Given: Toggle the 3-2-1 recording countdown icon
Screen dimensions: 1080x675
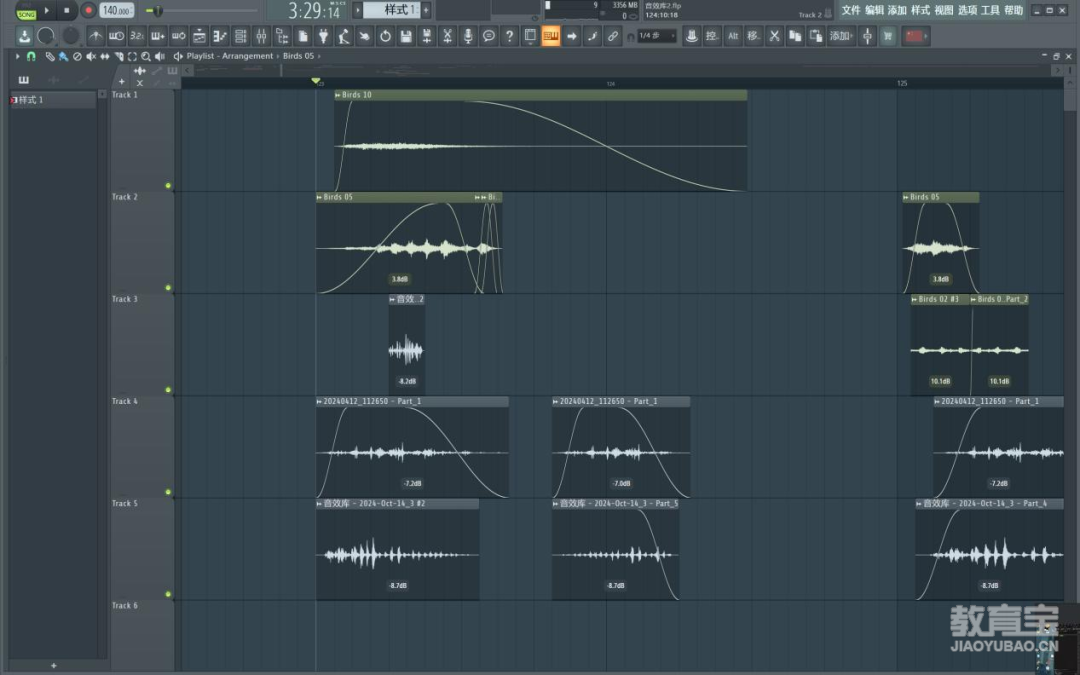Looking at the screenshot, I should point(137,36).
